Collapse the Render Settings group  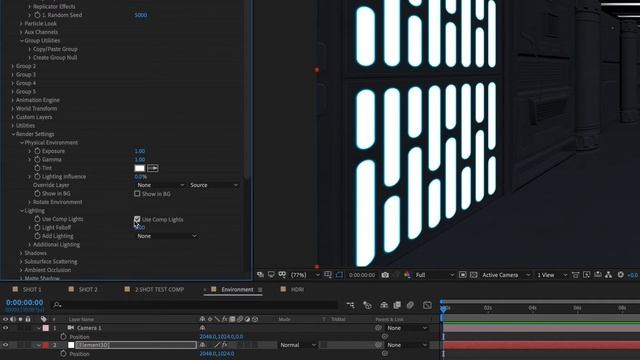pos(13,134)
